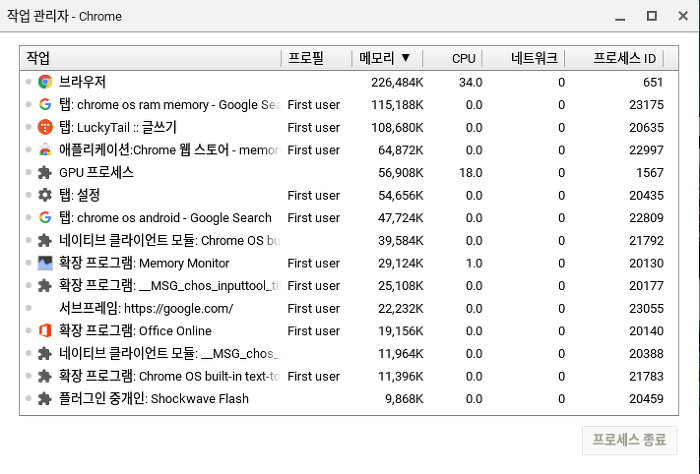Image resolution: width=700 pixels, height=474 pixels.
Task: Select the 탭: chrome os ram memory row
Action: pos(349,104)
